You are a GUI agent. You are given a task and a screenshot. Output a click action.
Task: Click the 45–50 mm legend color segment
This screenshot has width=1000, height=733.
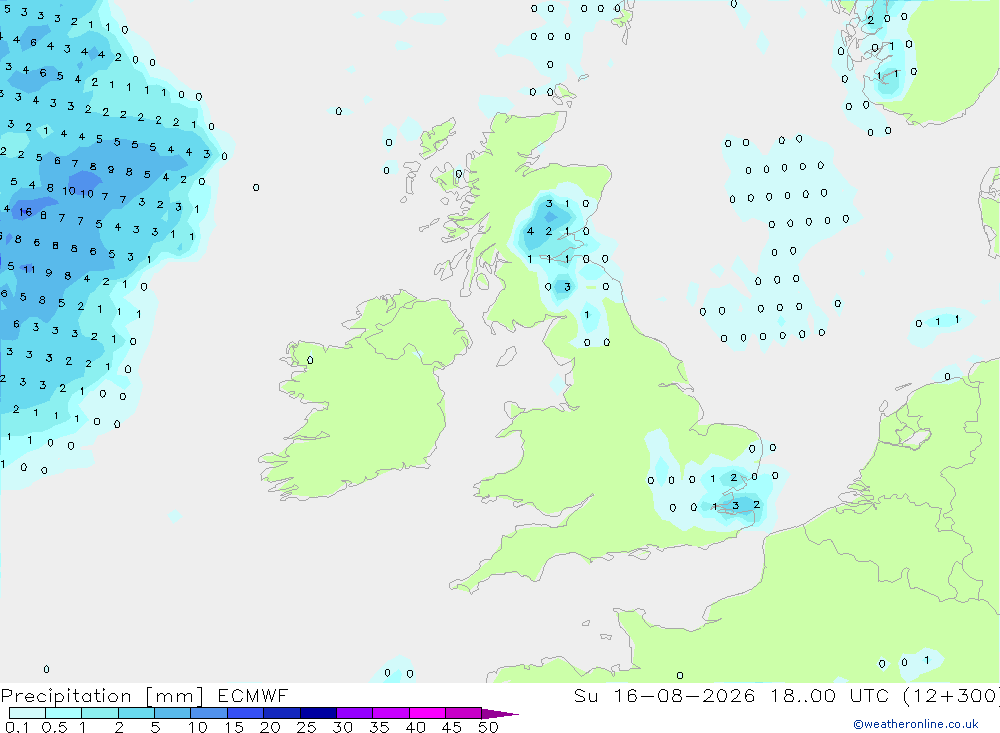pyautogui.click(x=464, y=713)
